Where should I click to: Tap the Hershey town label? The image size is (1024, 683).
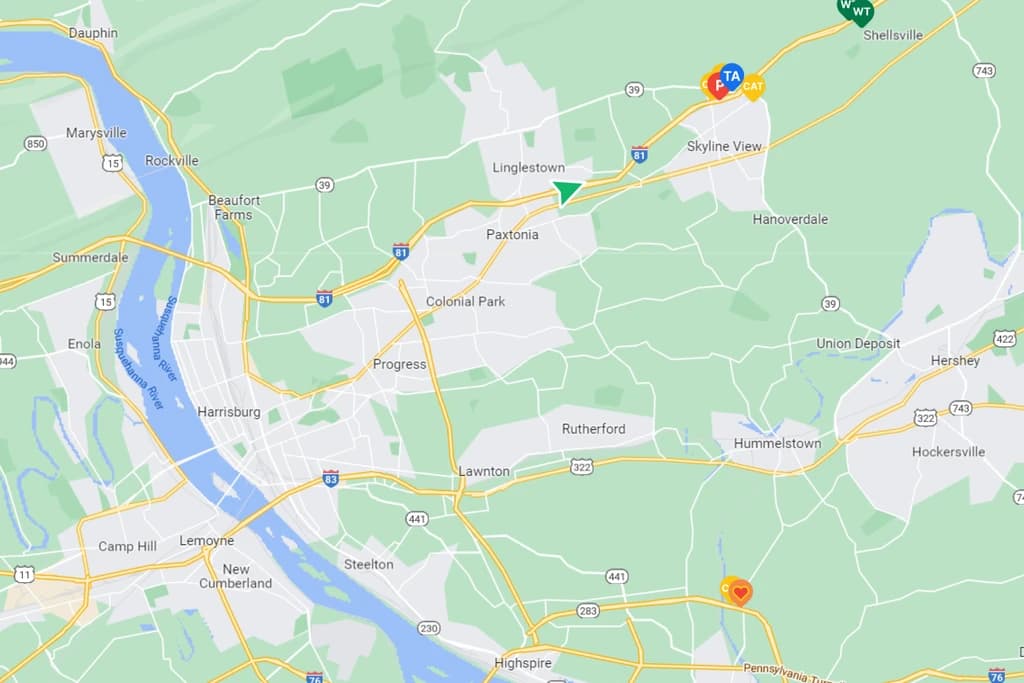(x=955, y=360)
